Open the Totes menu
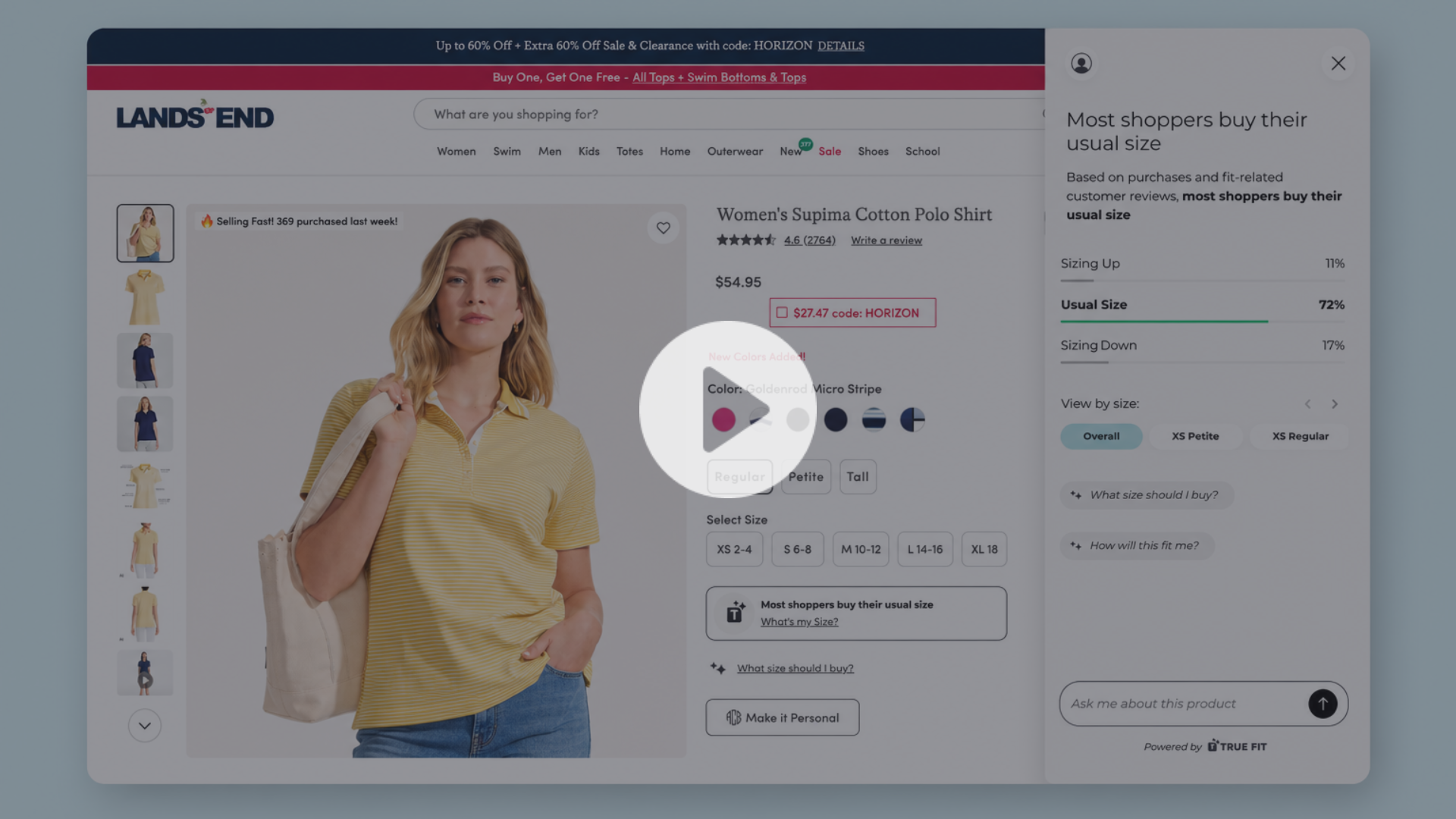1456x819 pixels. (x=629, y=152)
